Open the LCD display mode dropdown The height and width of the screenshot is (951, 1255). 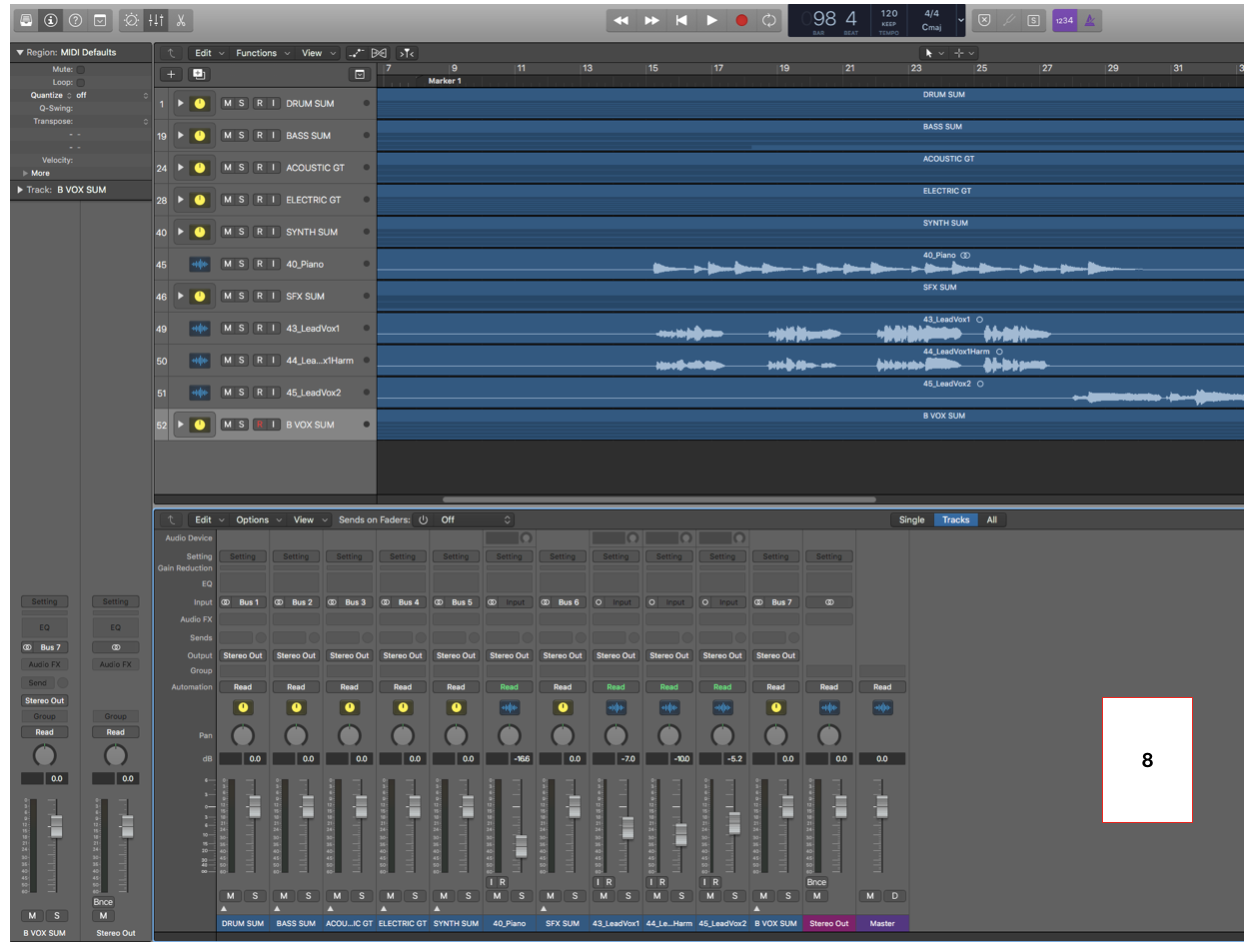coord(961,20)
